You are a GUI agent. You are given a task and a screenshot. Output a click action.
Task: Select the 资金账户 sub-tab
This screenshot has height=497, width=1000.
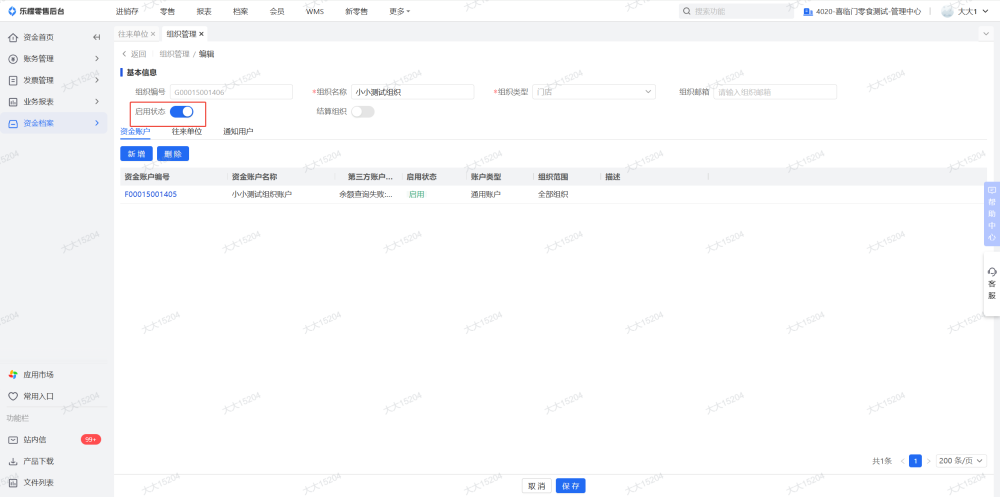[x=135, y=132]
